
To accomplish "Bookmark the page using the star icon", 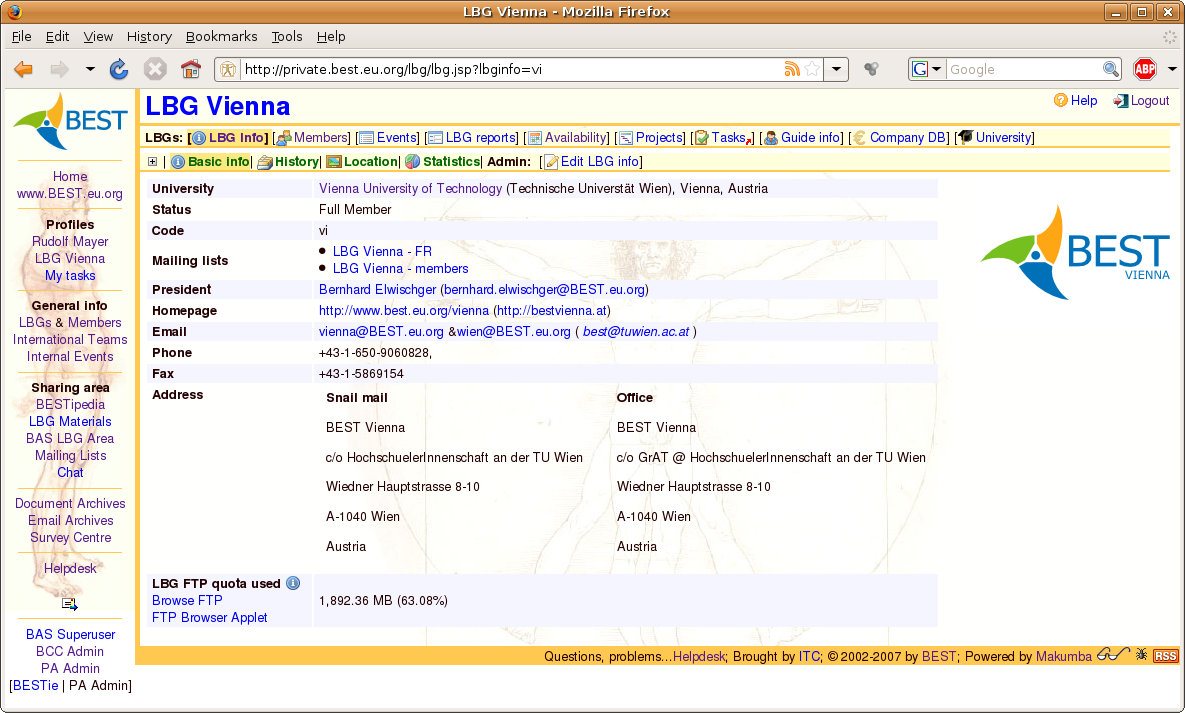I will click(812, 70).
